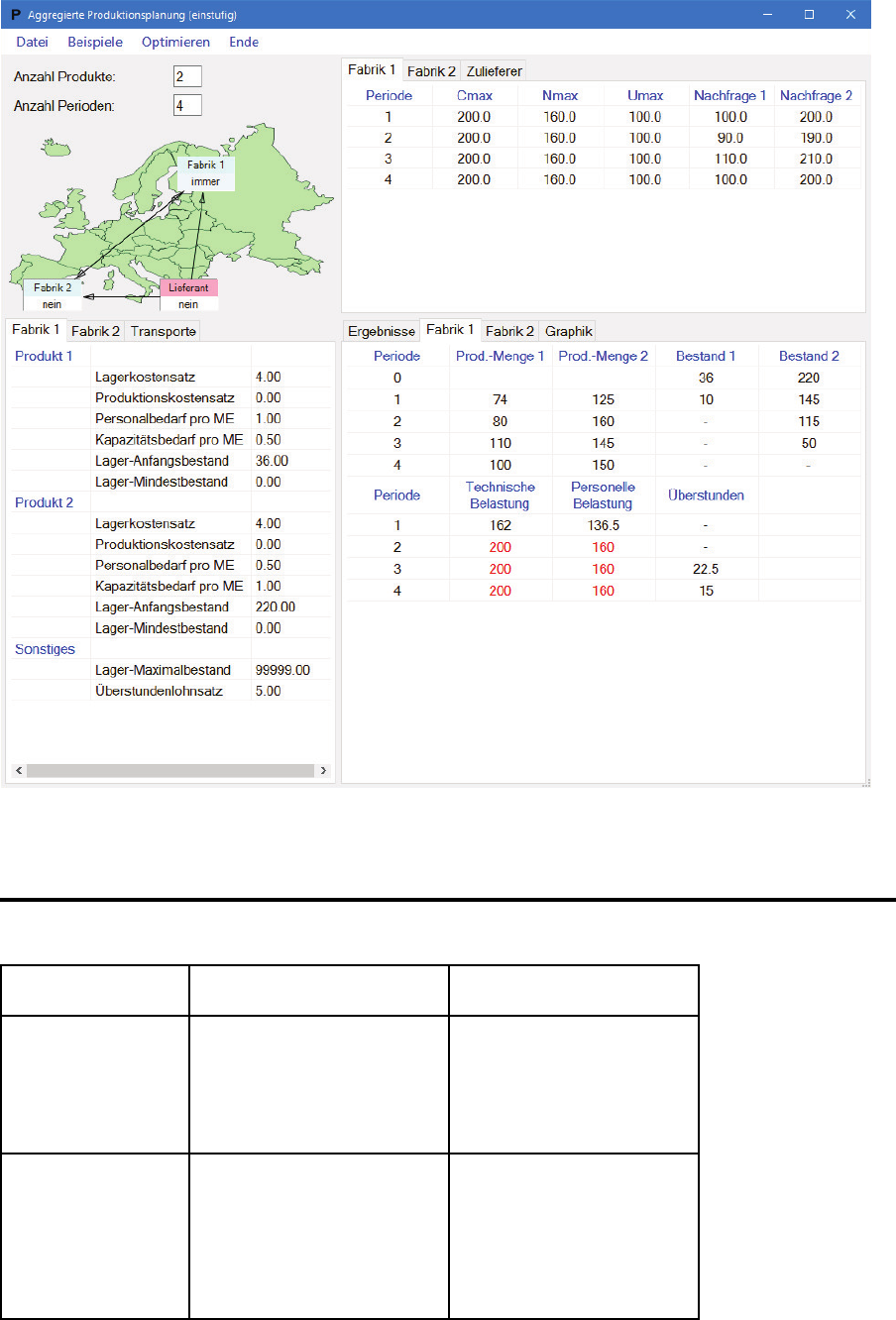The width and height of the screenshot is (896, 1320).
Task: Open the Ergebnisse results tab
Action: point(382,331)
